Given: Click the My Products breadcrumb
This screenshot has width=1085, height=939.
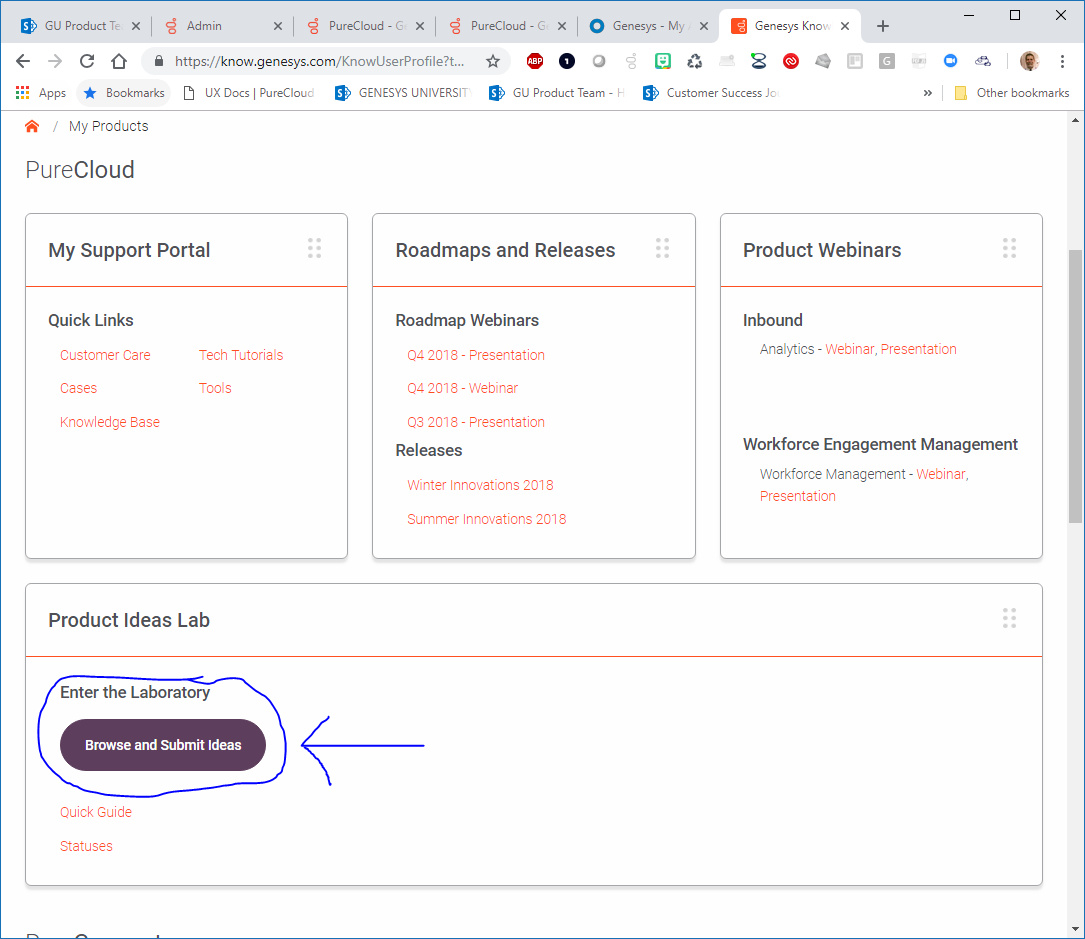Looking at the screenshot, I should (x=109, y=126).
